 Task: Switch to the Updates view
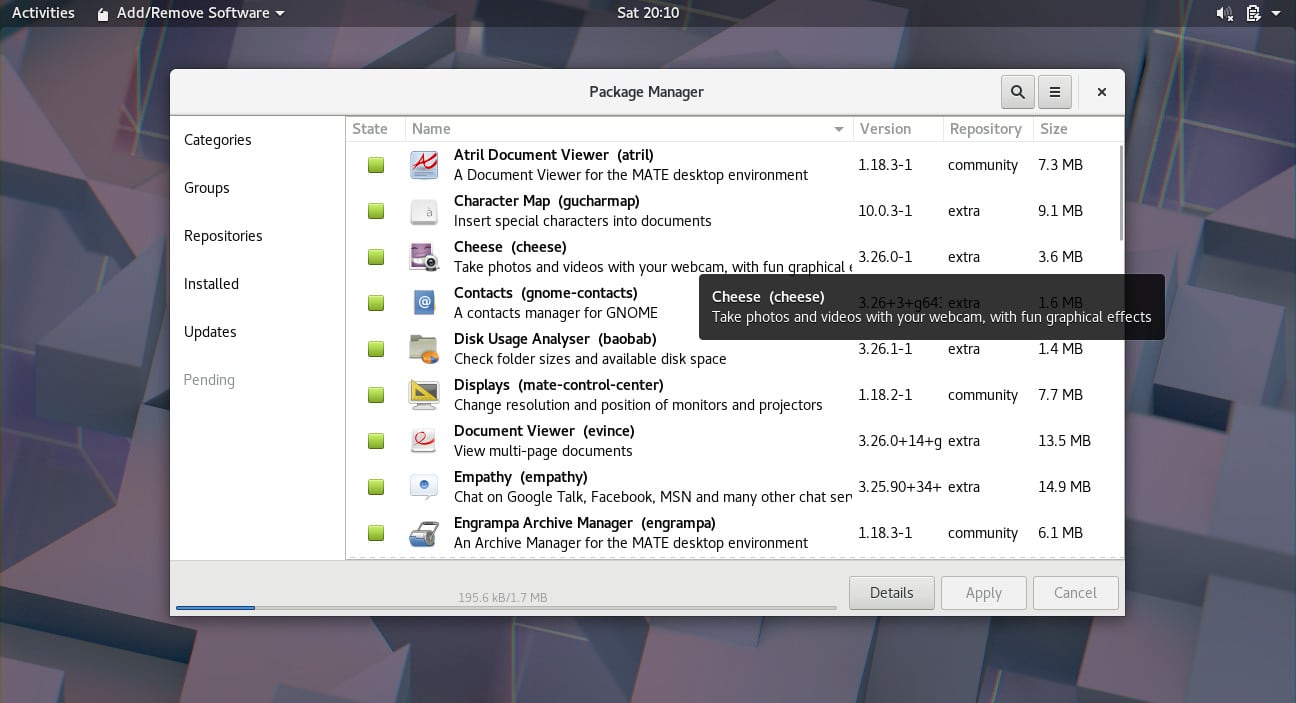point(210,332)
